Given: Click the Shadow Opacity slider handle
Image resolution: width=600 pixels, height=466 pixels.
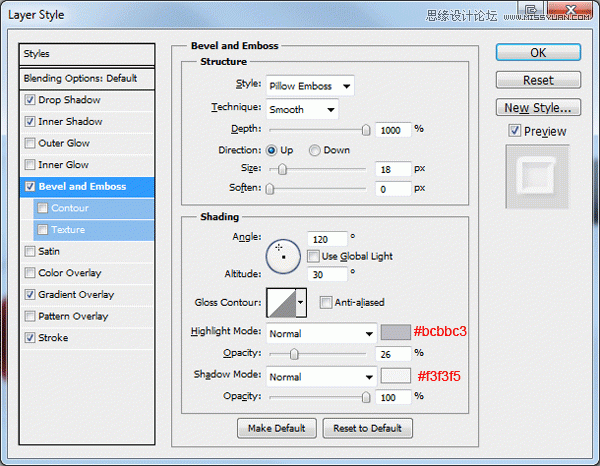Looking at the screenshot, I should coord(366,397).
